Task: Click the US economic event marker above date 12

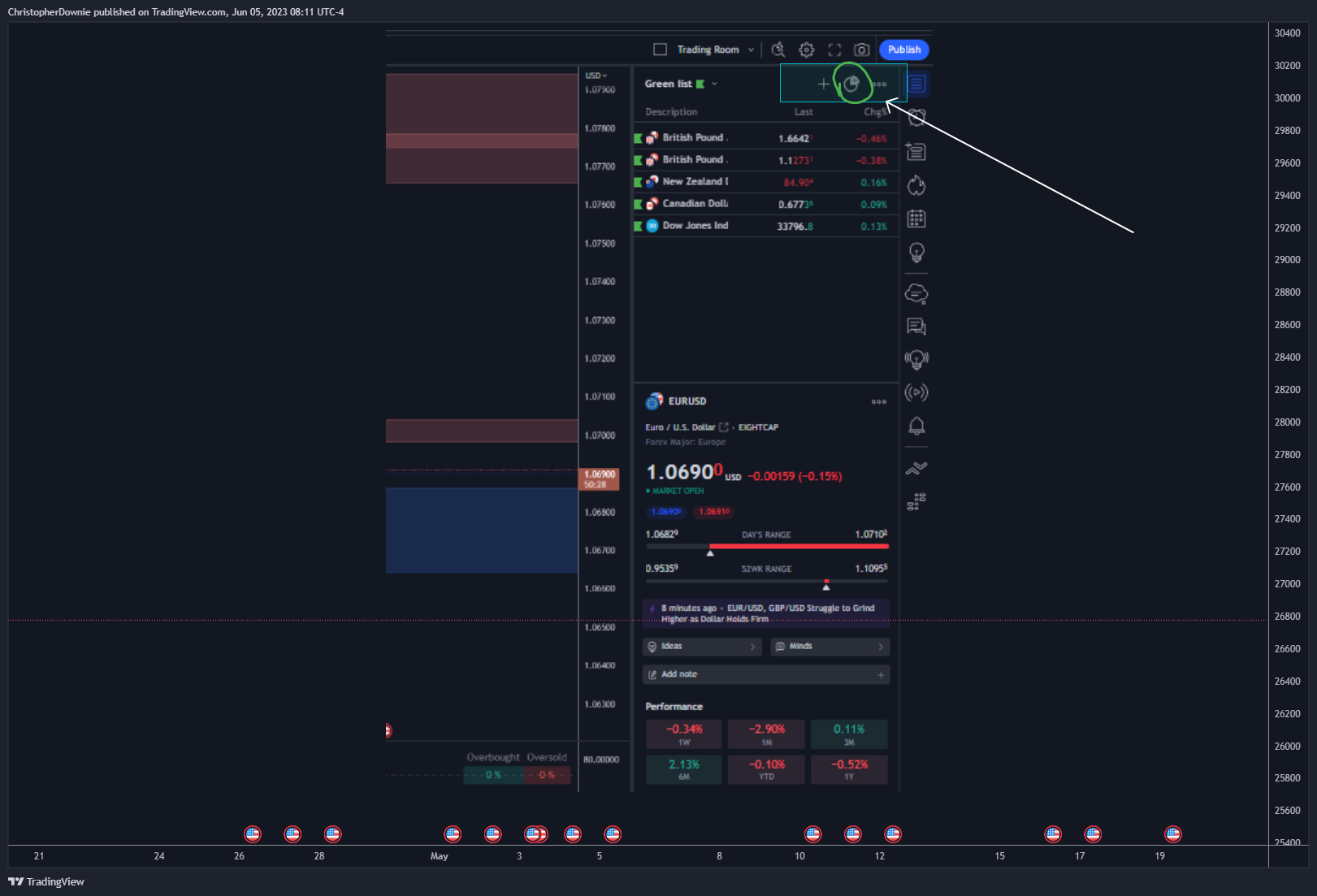Action: click(893, 834)
